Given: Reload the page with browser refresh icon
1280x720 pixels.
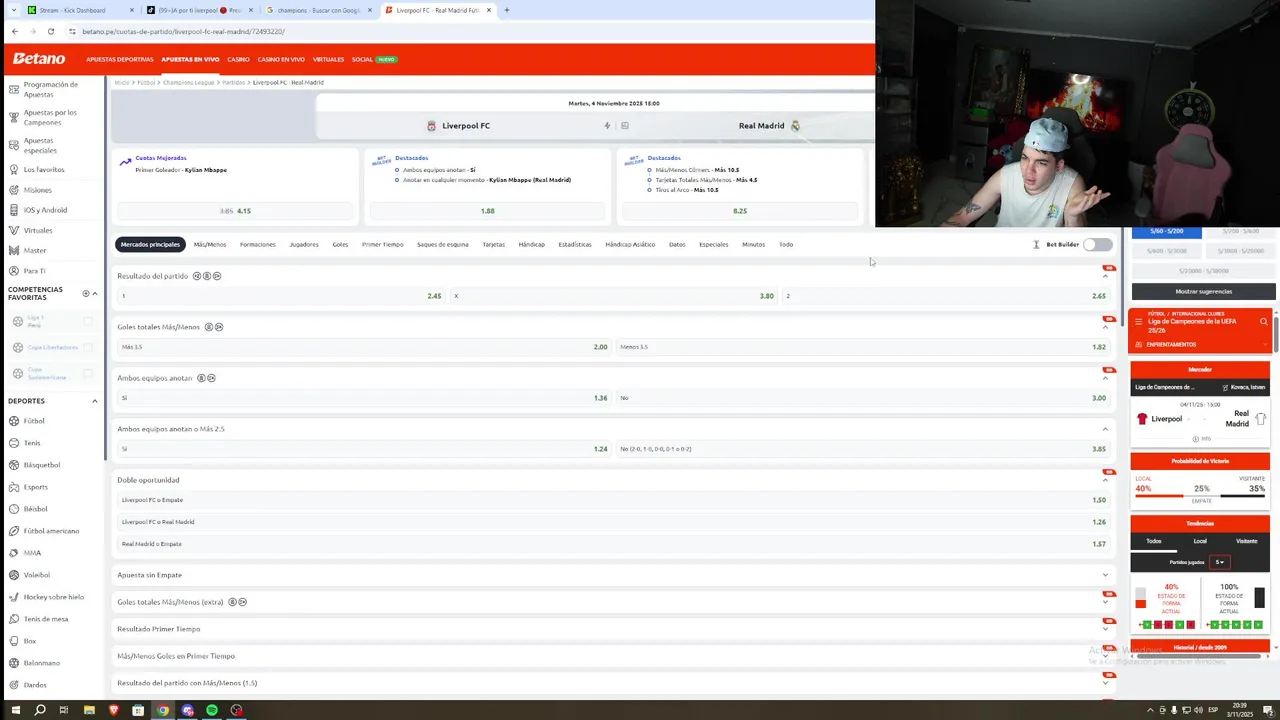Looking at the screenshot, I should coord(51,31).
